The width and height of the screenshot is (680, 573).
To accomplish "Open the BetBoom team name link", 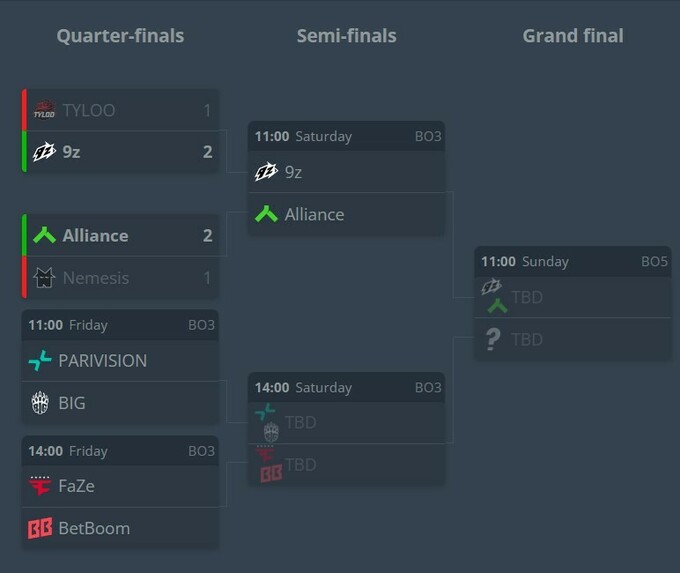I will (x=94, y=528).
